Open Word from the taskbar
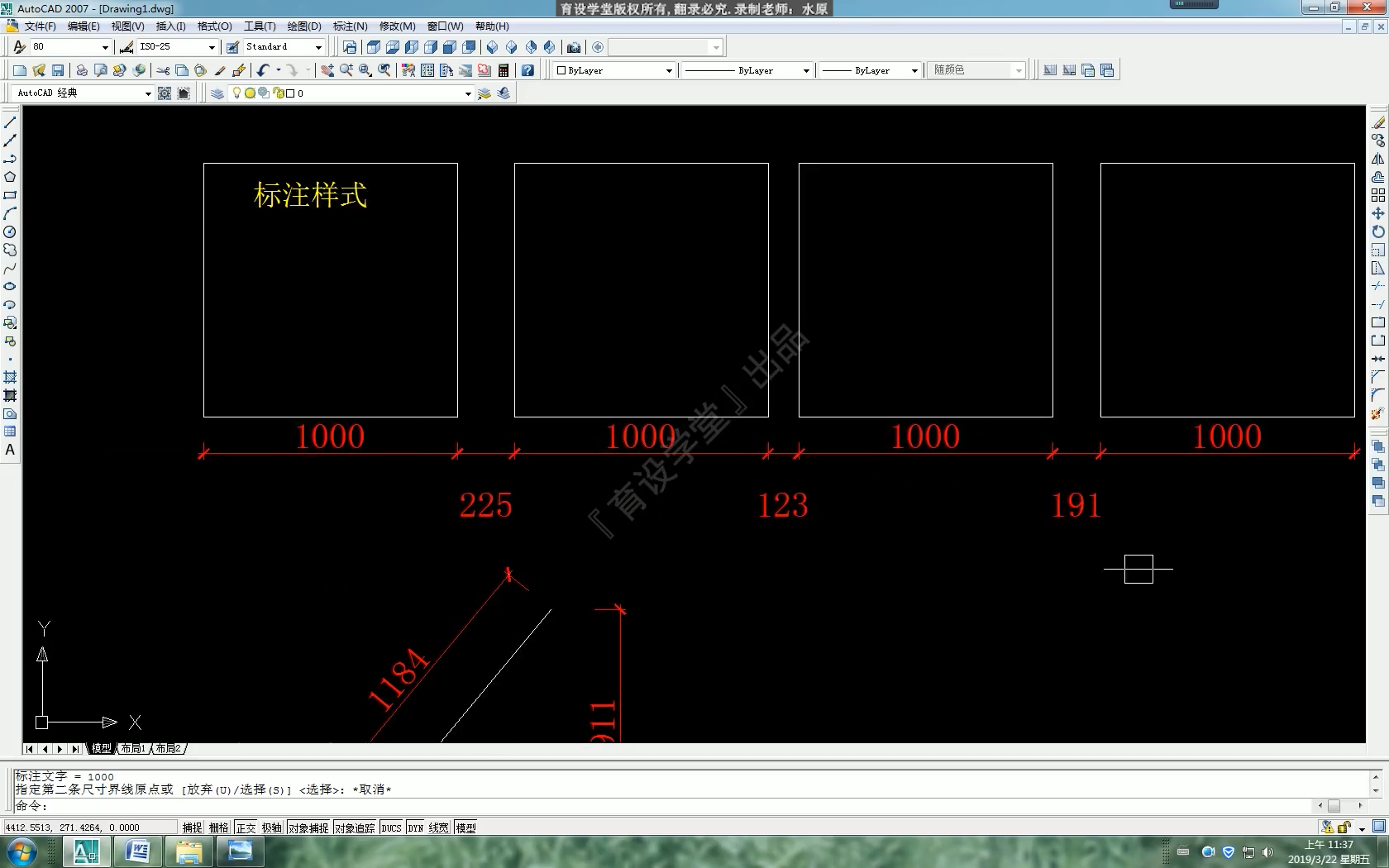Image resolution: width=1389 pixels, height=868 pixels. (x=137, y=851)
